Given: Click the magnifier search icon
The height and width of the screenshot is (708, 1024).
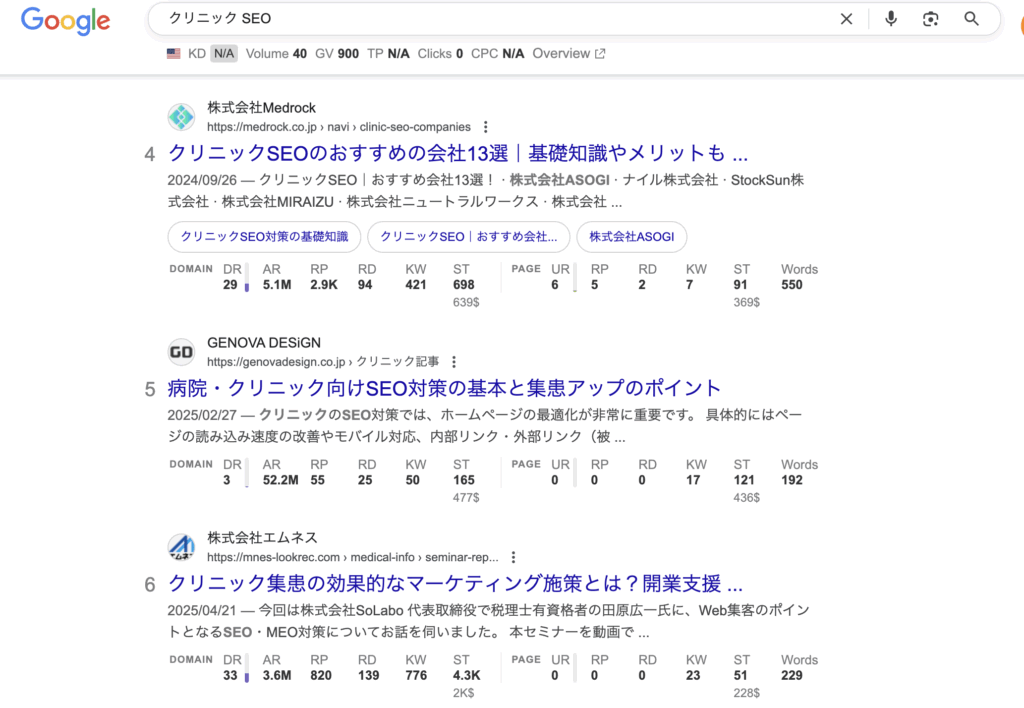Looking at the screenshot, I should 972,19.
